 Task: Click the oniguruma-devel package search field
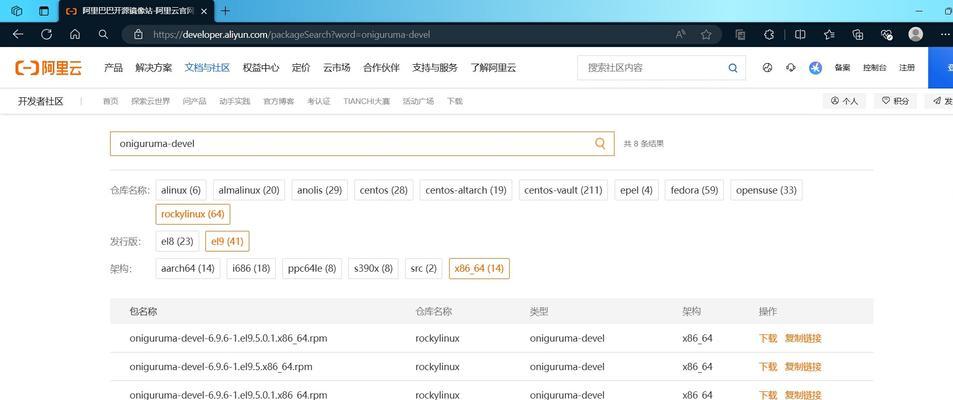[x=362, y=143]
